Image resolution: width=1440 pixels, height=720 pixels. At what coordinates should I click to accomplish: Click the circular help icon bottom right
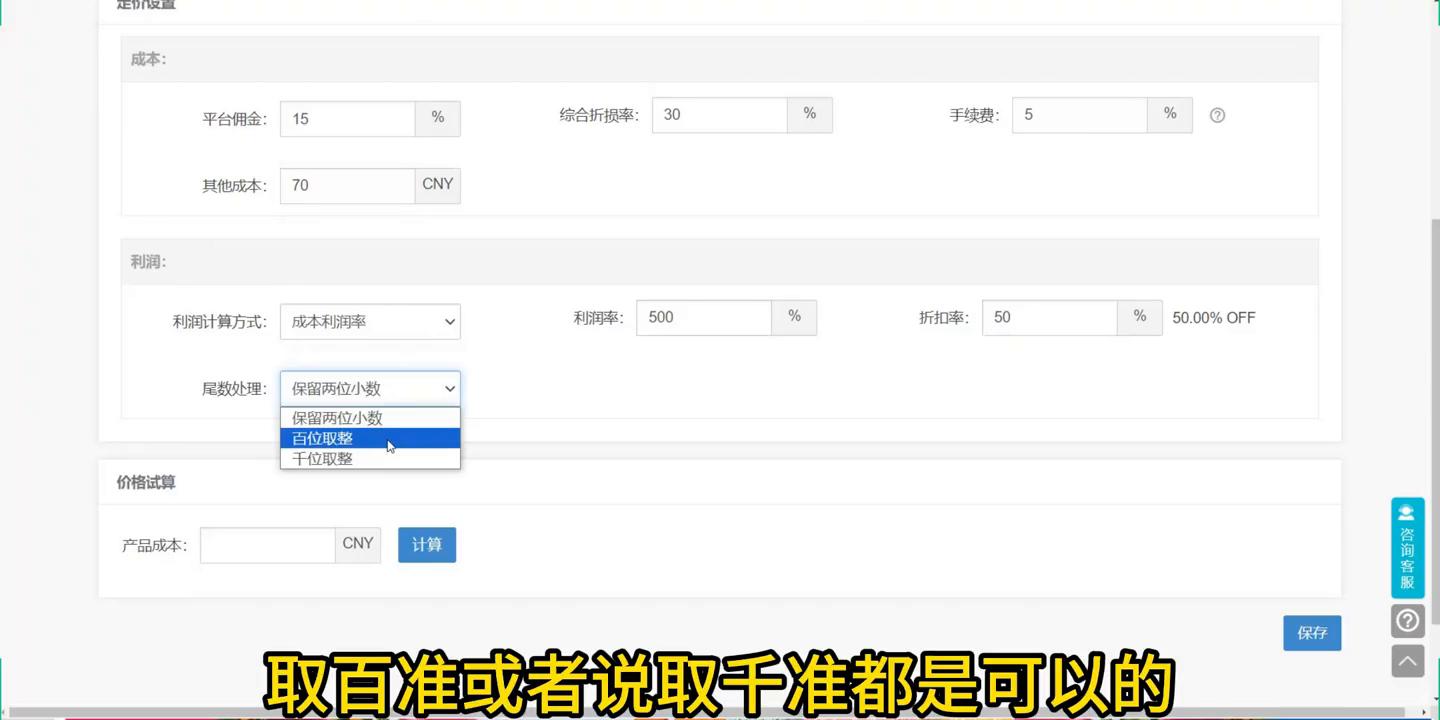click(x=1407, y=620)
